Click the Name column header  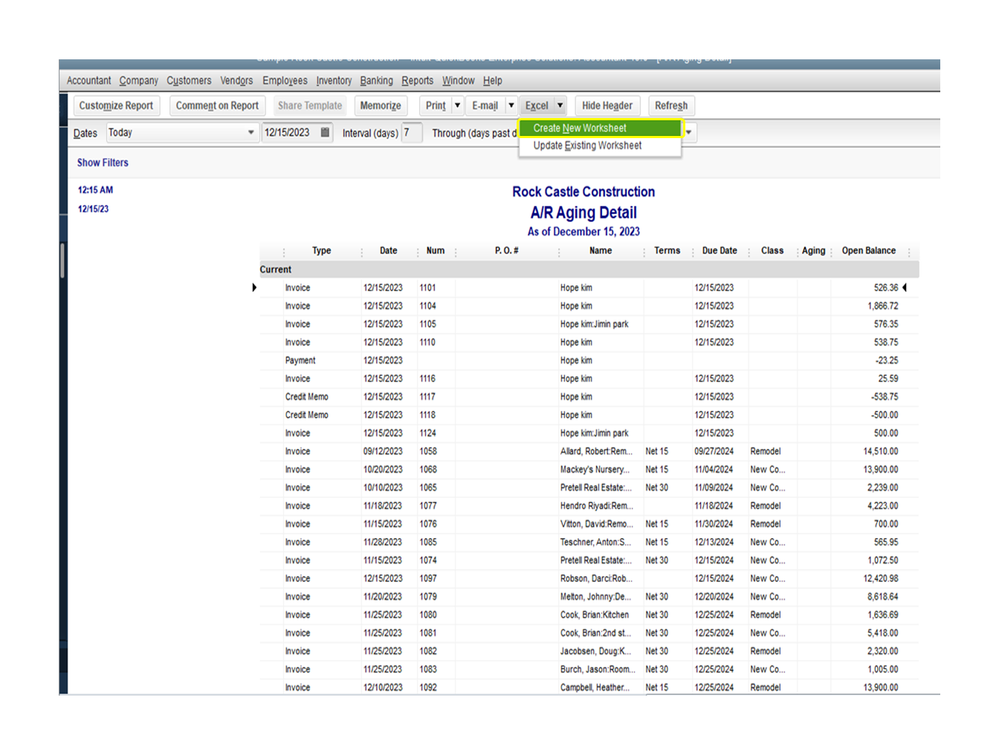tap(601, 251)
